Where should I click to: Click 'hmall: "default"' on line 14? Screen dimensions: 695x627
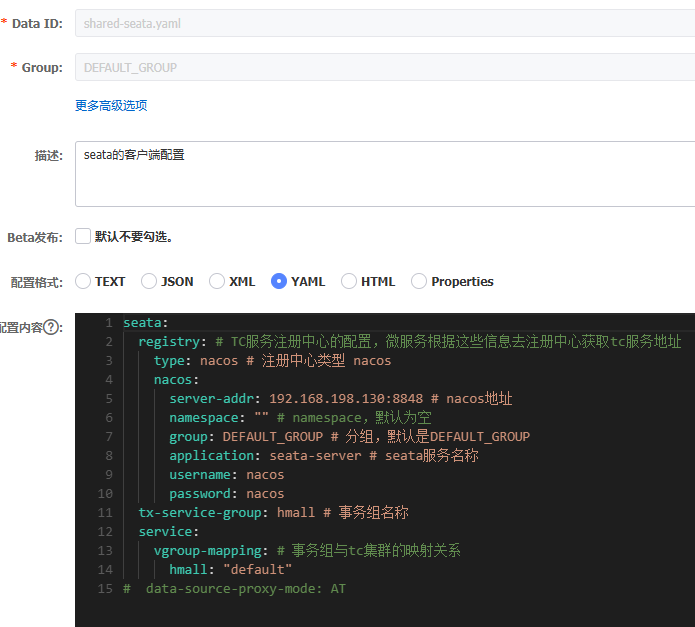(x=230, y=569)
